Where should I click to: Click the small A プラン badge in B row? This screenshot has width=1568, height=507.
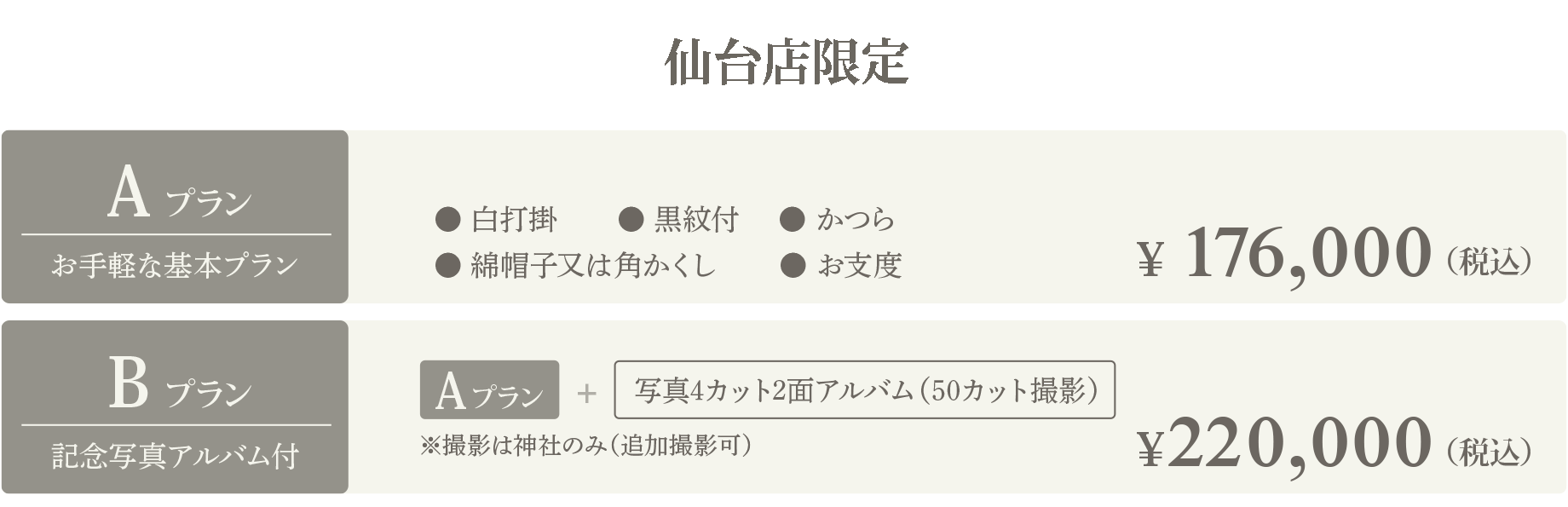(x=489, y=390)
